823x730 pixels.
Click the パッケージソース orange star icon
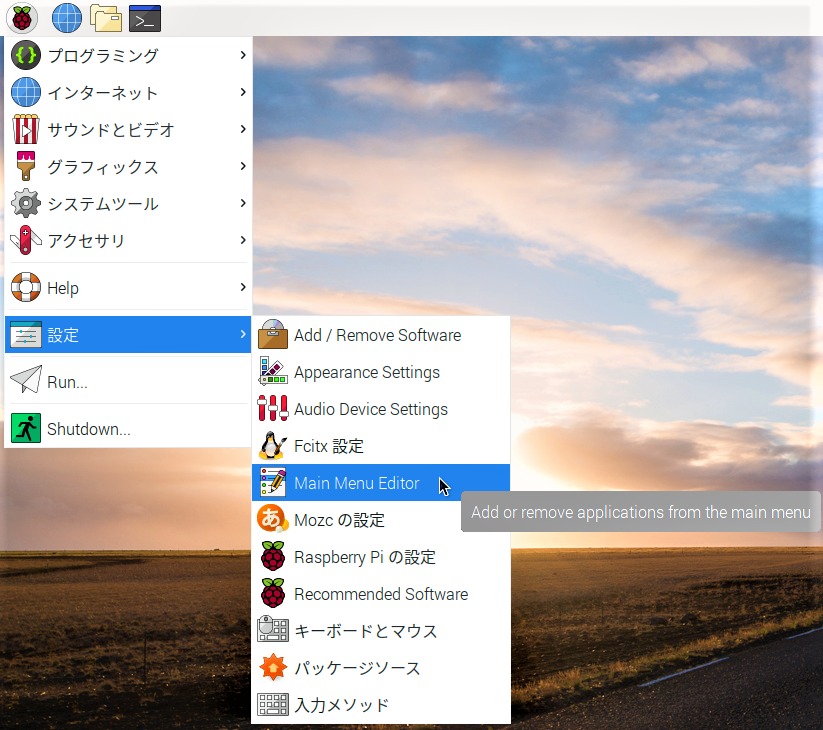coord(273,667)
